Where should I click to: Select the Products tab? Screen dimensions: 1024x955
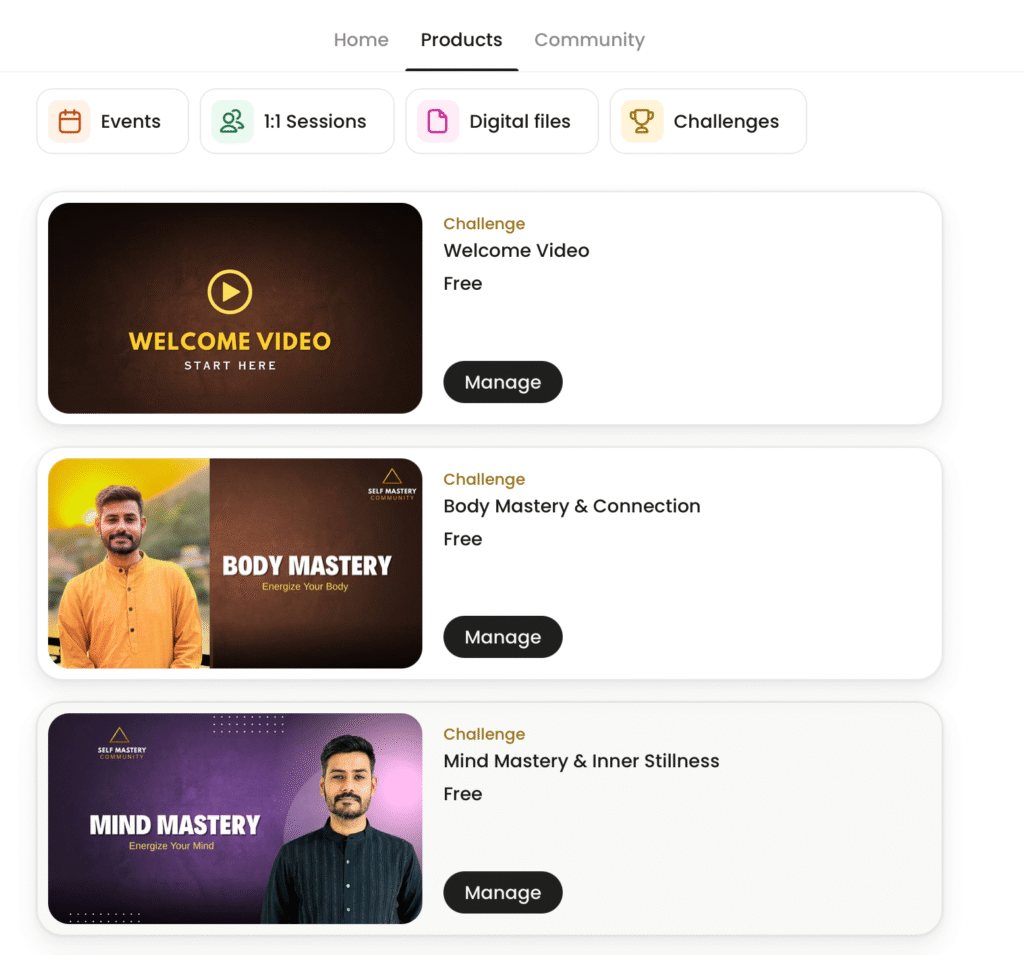pos(461,40)
